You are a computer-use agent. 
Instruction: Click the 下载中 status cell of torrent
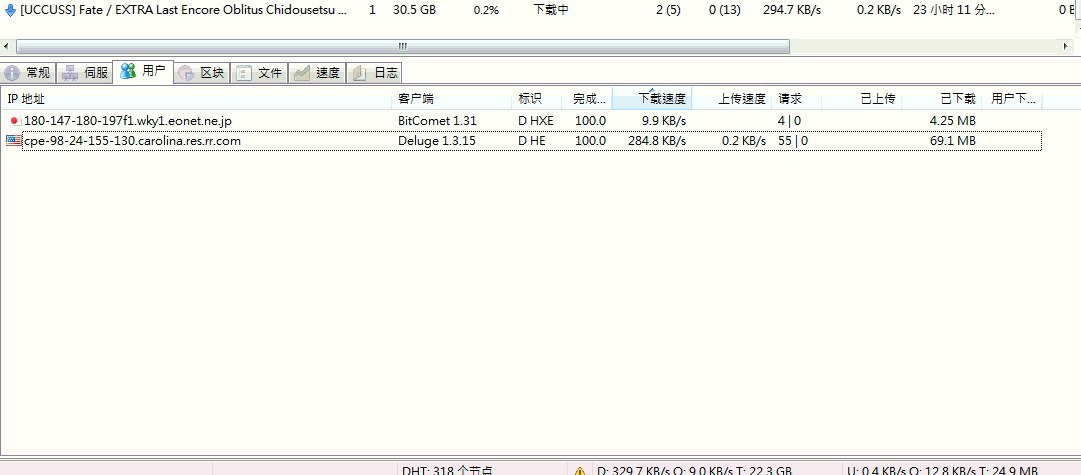pos(551,11)
